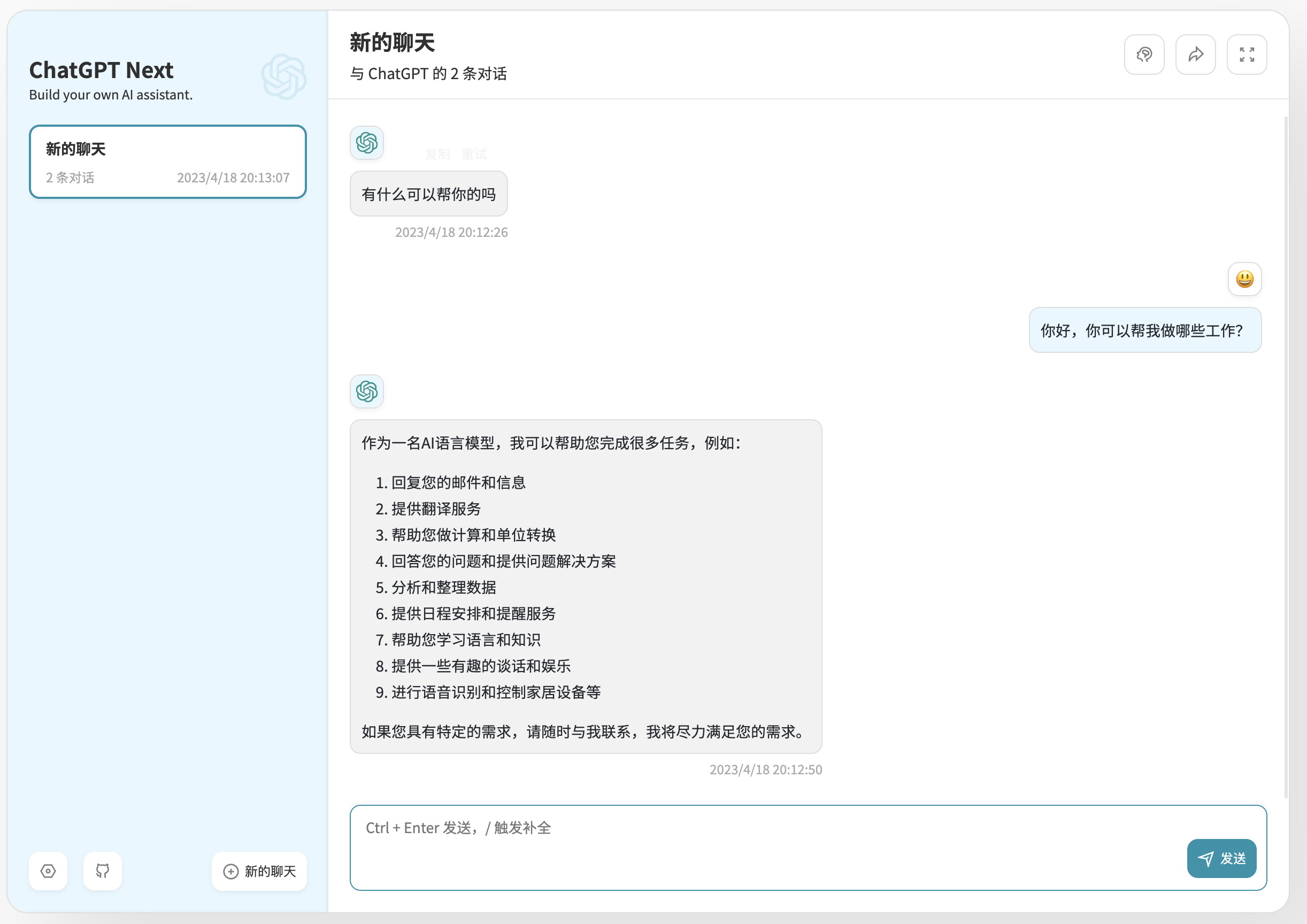Click the user message 你好，你可以帮我做哪些工作
The height and width of the screenshot is (924, 1307).
click(x=1145, y=330)
